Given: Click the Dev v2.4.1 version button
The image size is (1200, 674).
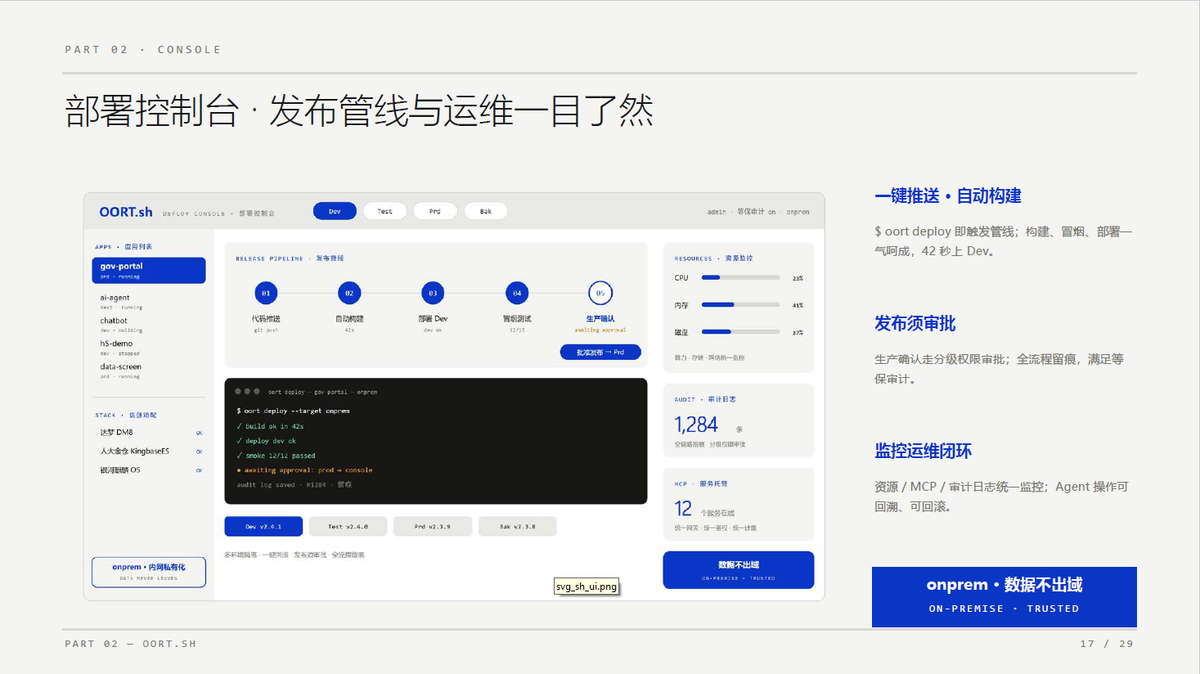Looking at the screenshot, I should 264,526.
